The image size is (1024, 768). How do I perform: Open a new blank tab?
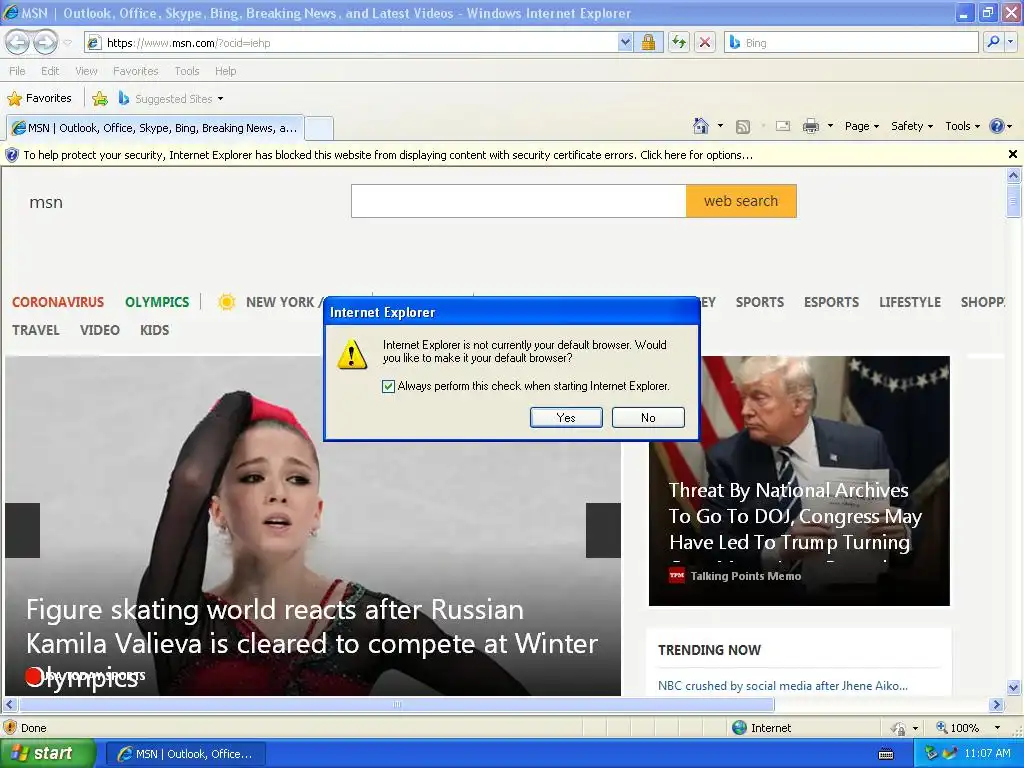pyautogui.click(x=319, y=129)
